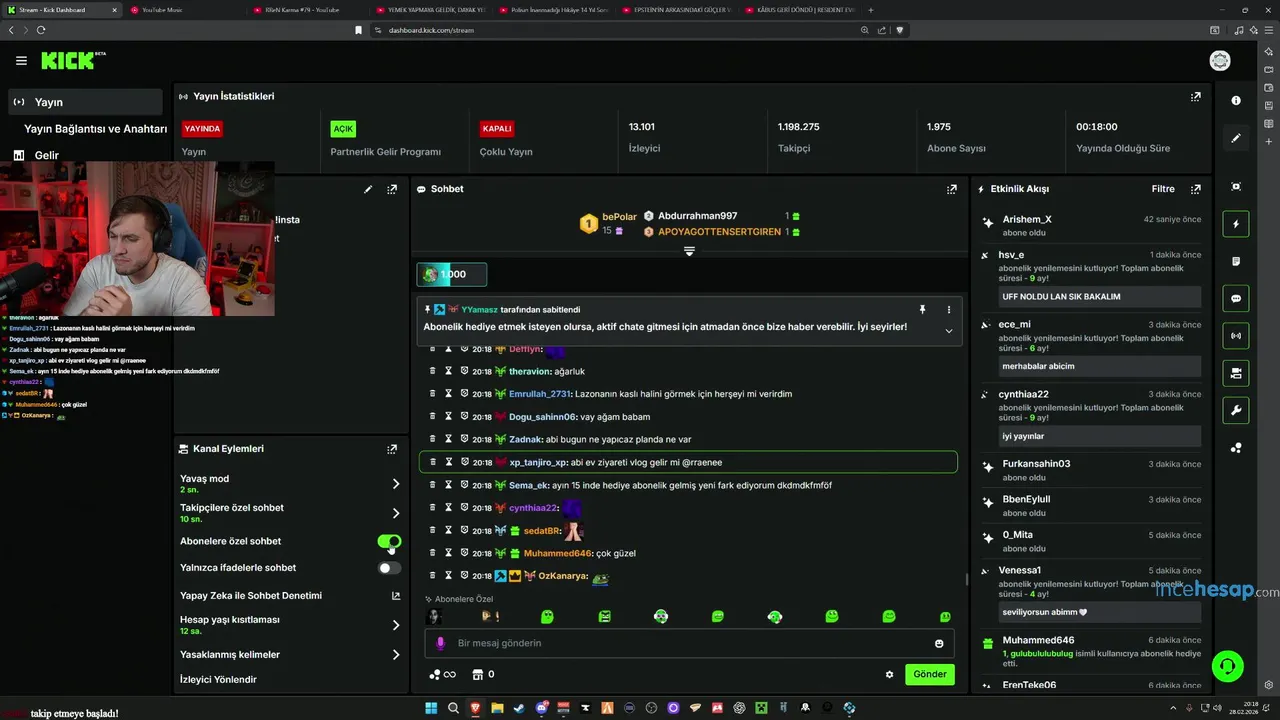Image resolution: width=1280 pixels, height=720 pixels.
Task: Click the green headset support button
Action: pyautogui.click(x=1227, y=665)
